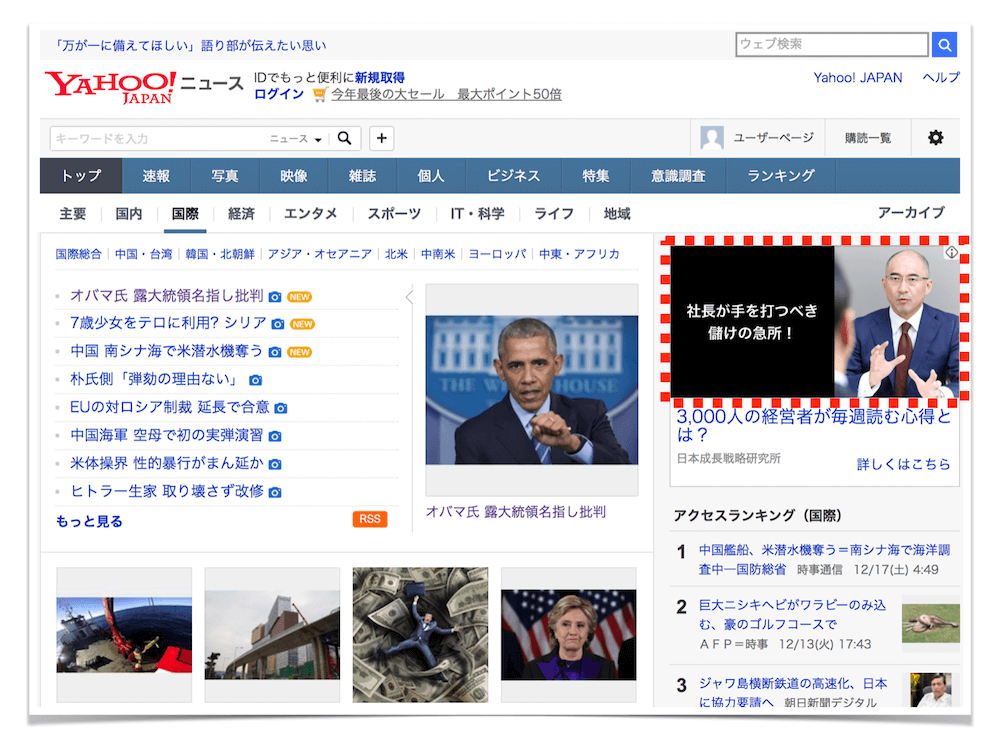Switch to the ランキング tab

tap(782, 175)
